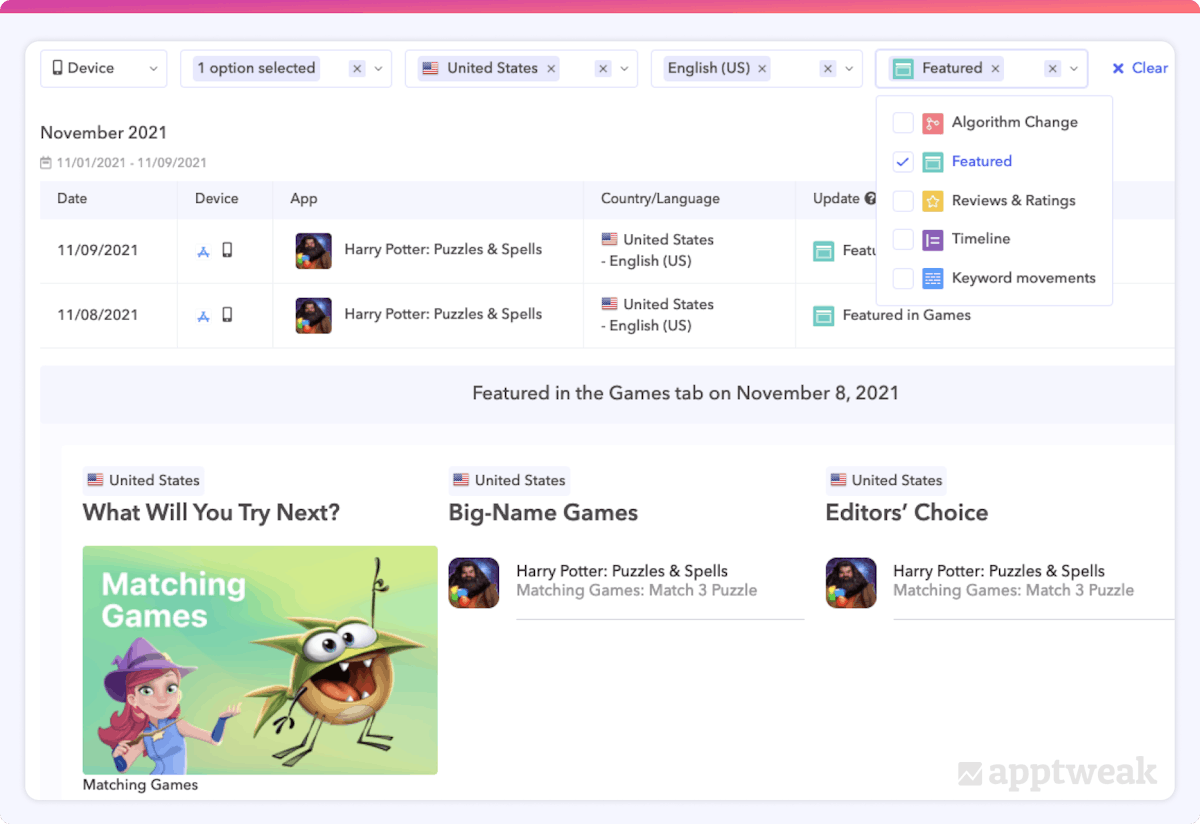The height and width of the screenshot is (824, 1200).
Task: Remove the Featured tag from filter
Action: click(995, 69)
